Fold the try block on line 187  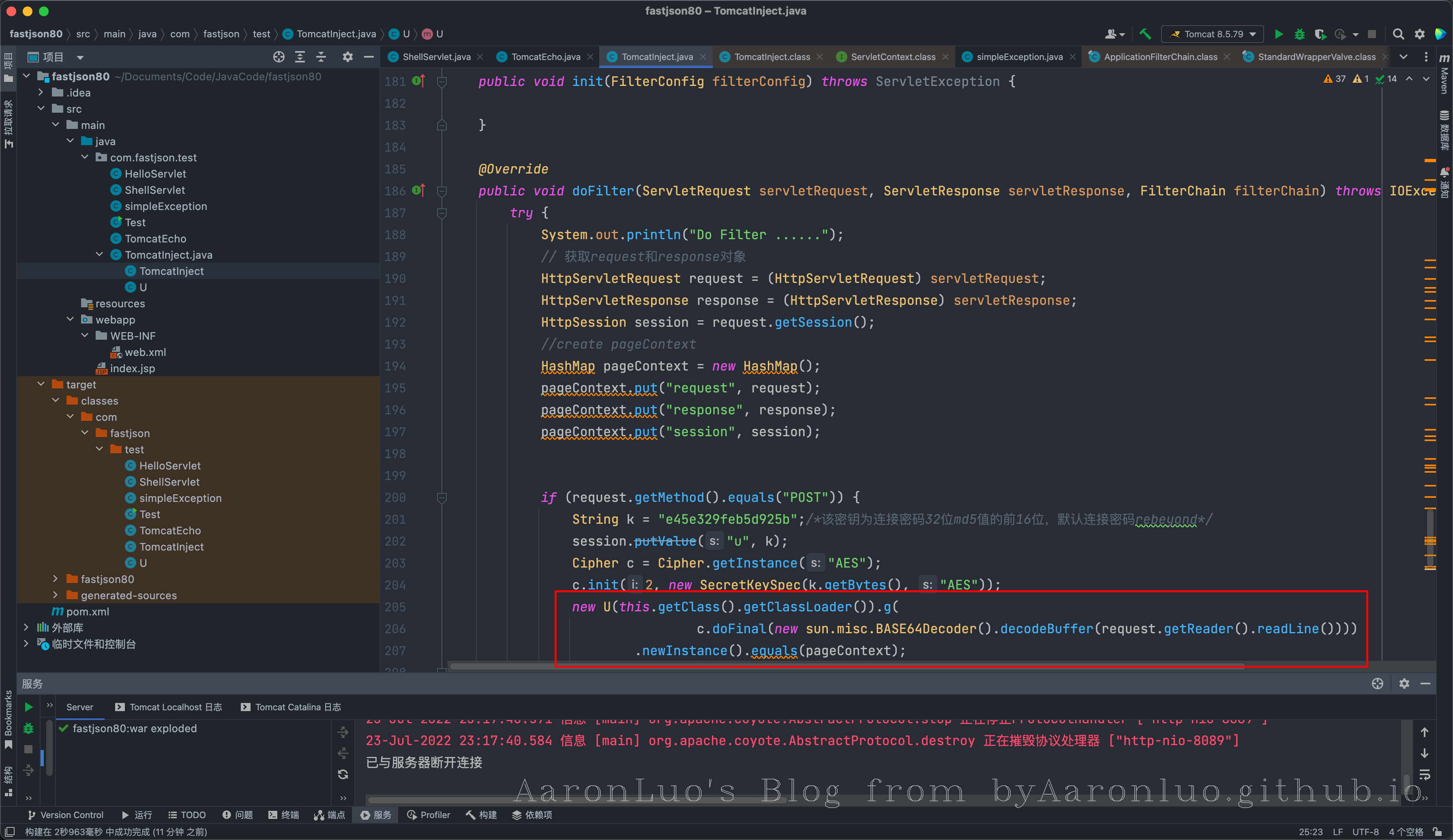click(441, 213)
